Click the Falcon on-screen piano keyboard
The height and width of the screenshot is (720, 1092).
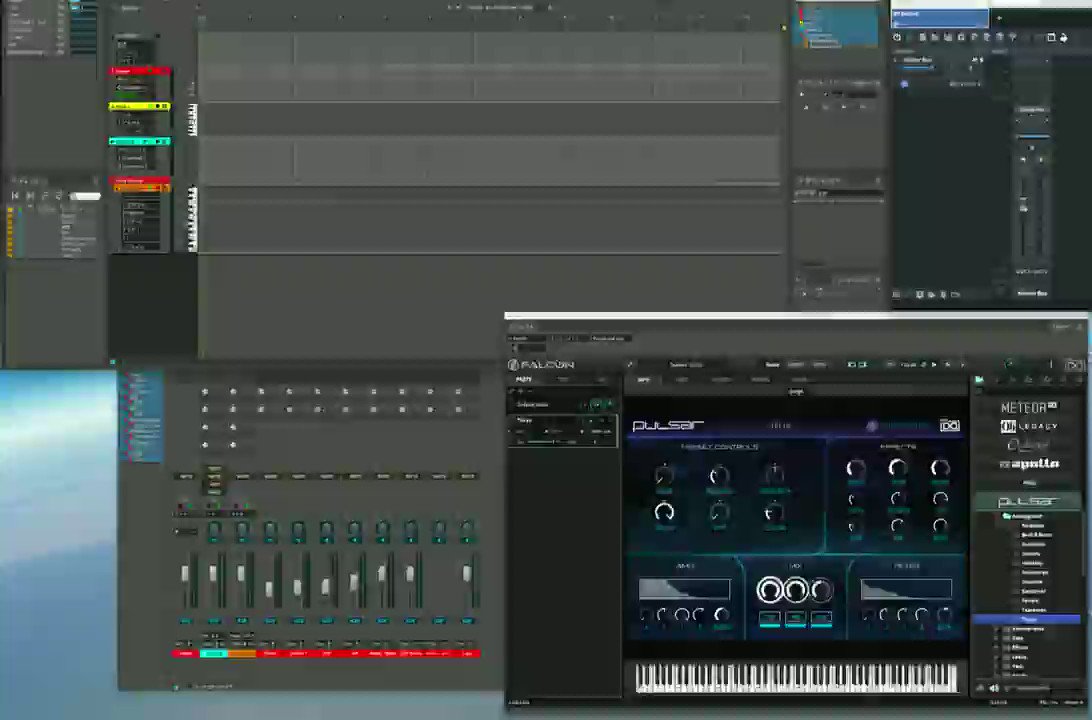(x=797, y=678)
